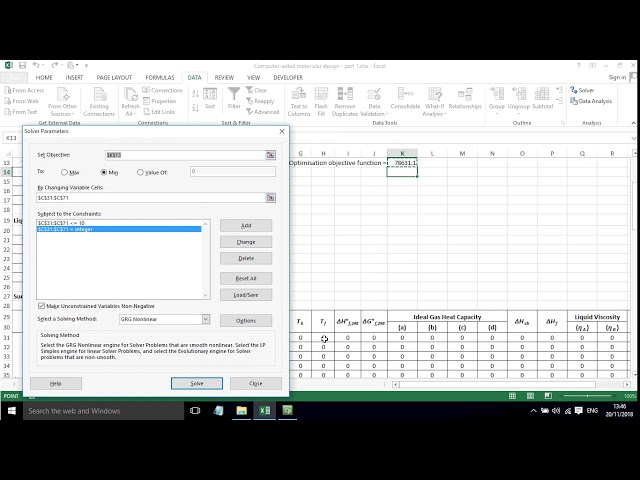Screen dimensions: 640x480
Task: Expand the Ungroup dropdown
Action: 519,110
